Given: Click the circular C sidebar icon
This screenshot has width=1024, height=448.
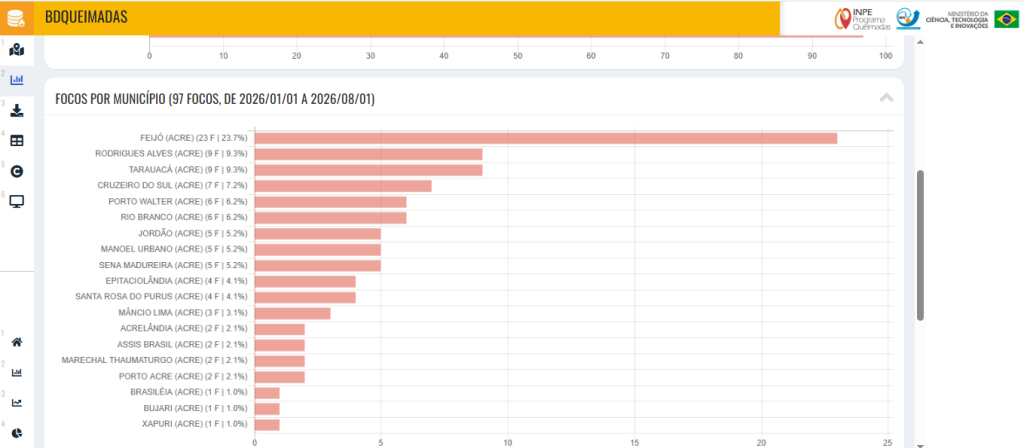Looking at the screenshot, I should click(17, 171).
